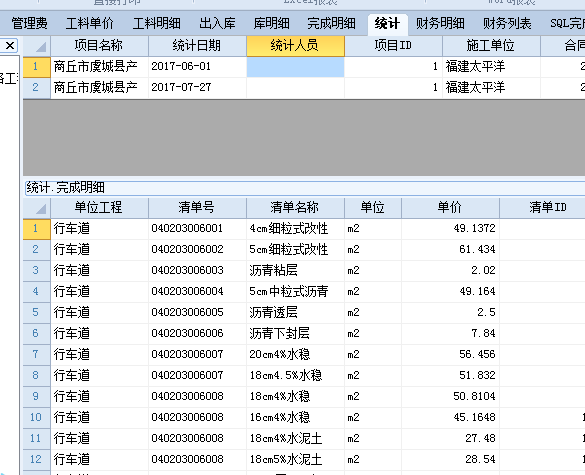Viewport: 585px width, 475px height.
Task: Click the 统计日期 column header
Action: (x=197, y=46)
